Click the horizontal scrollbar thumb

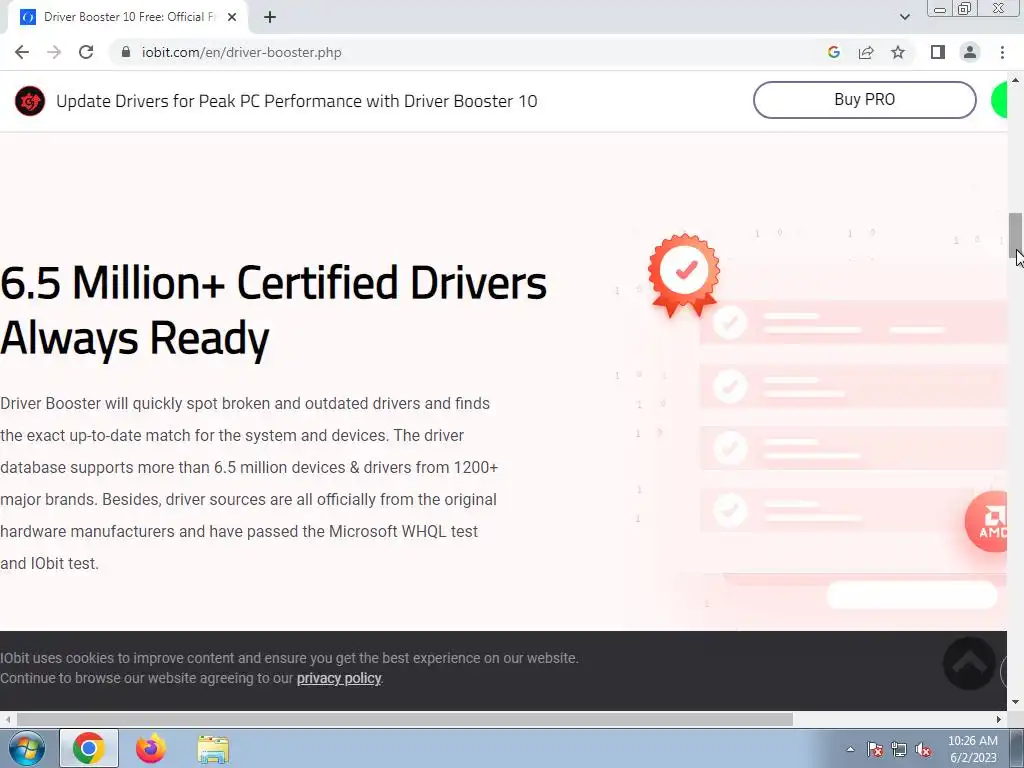coord(405,719)
